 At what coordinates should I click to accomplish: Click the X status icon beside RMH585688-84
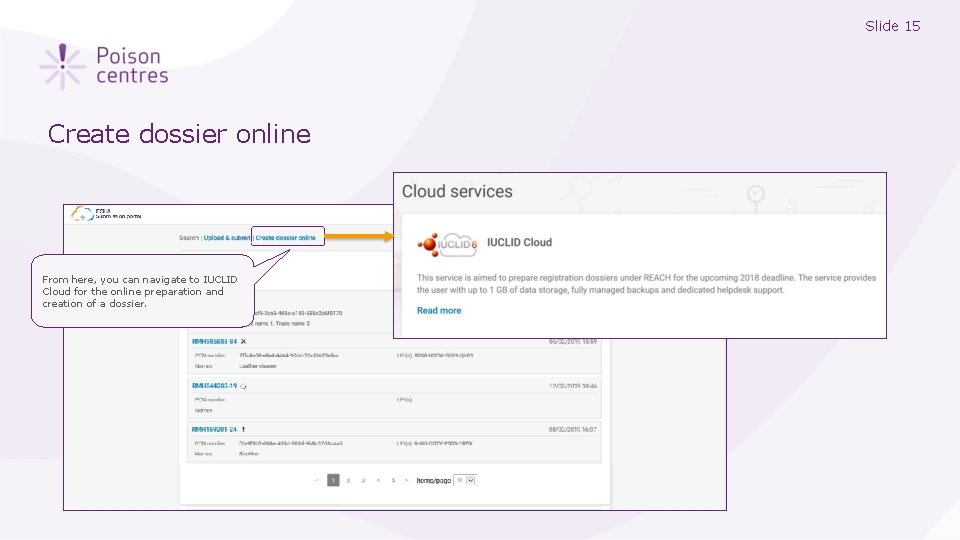(243, 342)
